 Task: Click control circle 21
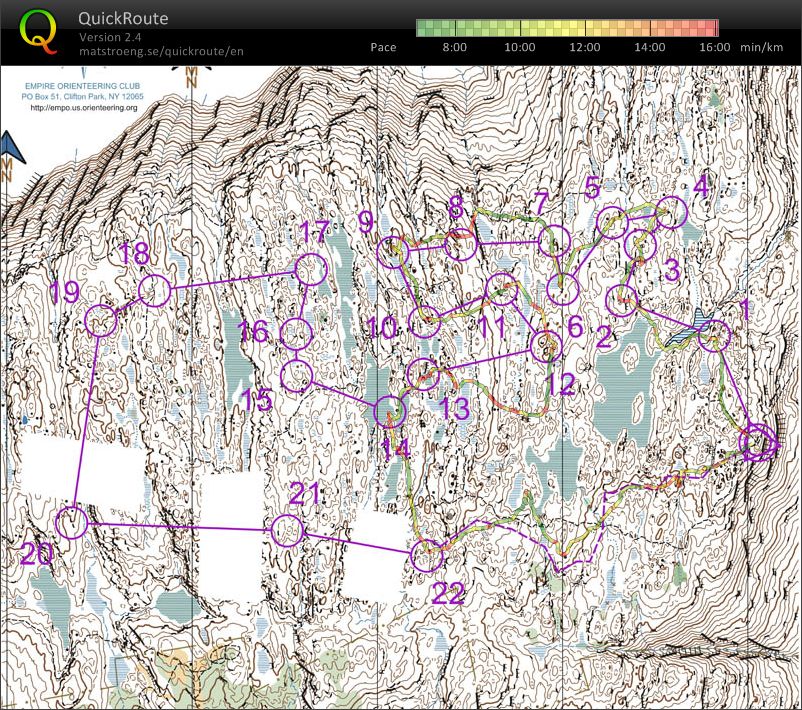(287, 530)
